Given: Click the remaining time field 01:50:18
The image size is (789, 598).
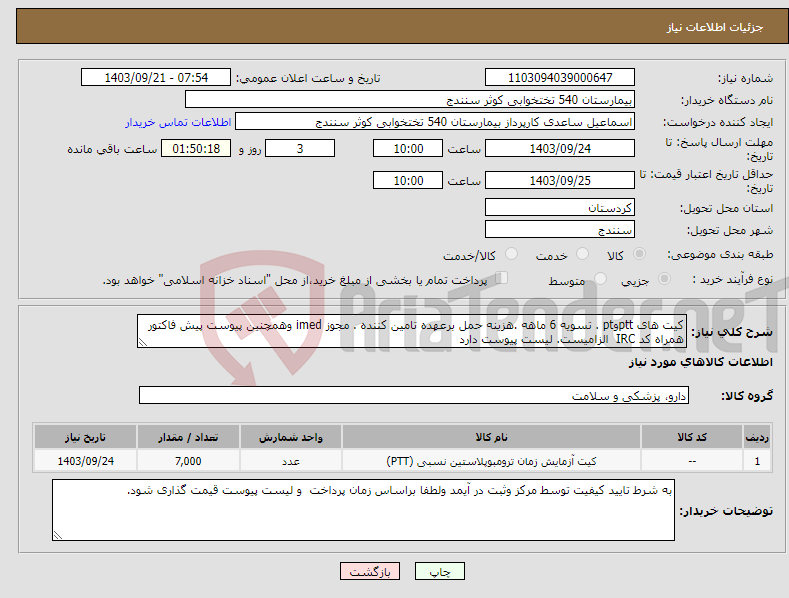Looking at the screenshot, I should tap(196, 148).
